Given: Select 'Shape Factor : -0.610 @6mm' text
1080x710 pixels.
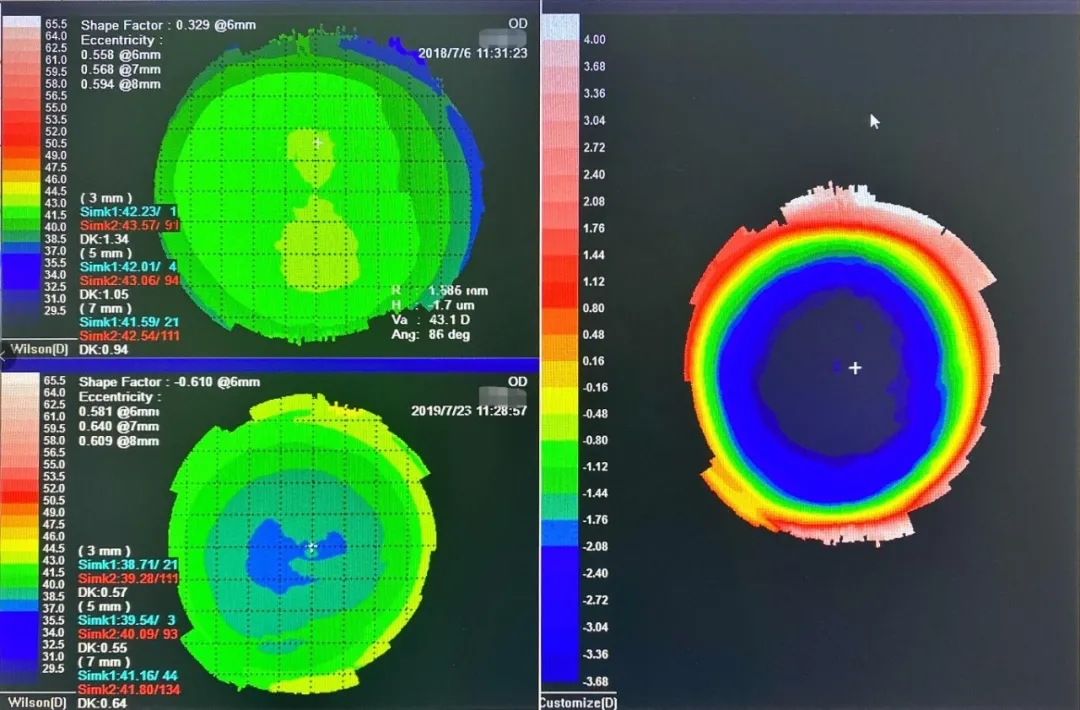Looking at the screenshot, I should 169,382.
